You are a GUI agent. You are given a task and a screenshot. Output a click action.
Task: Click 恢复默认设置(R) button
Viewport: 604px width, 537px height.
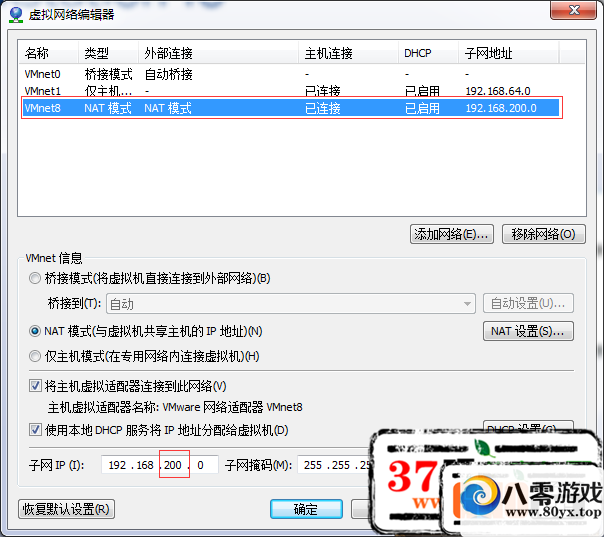pos(66,509)
